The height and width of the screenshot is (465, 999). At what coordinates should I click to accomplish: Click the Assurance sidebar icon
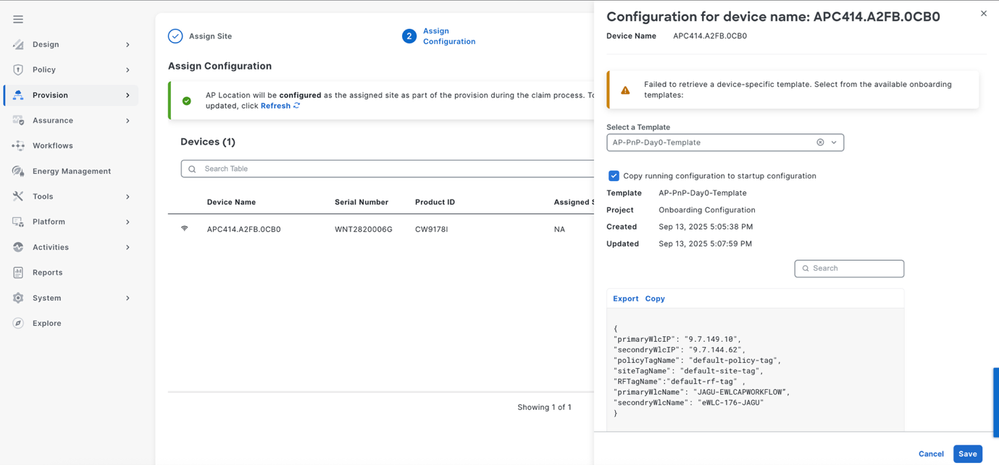point(18,120)
